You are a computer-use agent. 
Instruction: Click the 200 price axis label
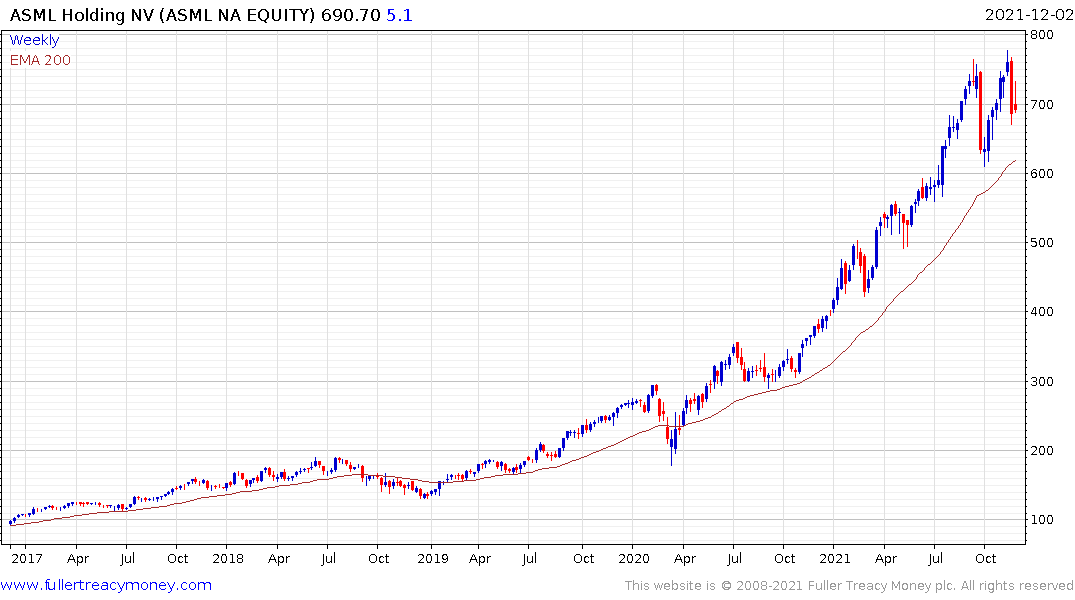(1042, 451)
